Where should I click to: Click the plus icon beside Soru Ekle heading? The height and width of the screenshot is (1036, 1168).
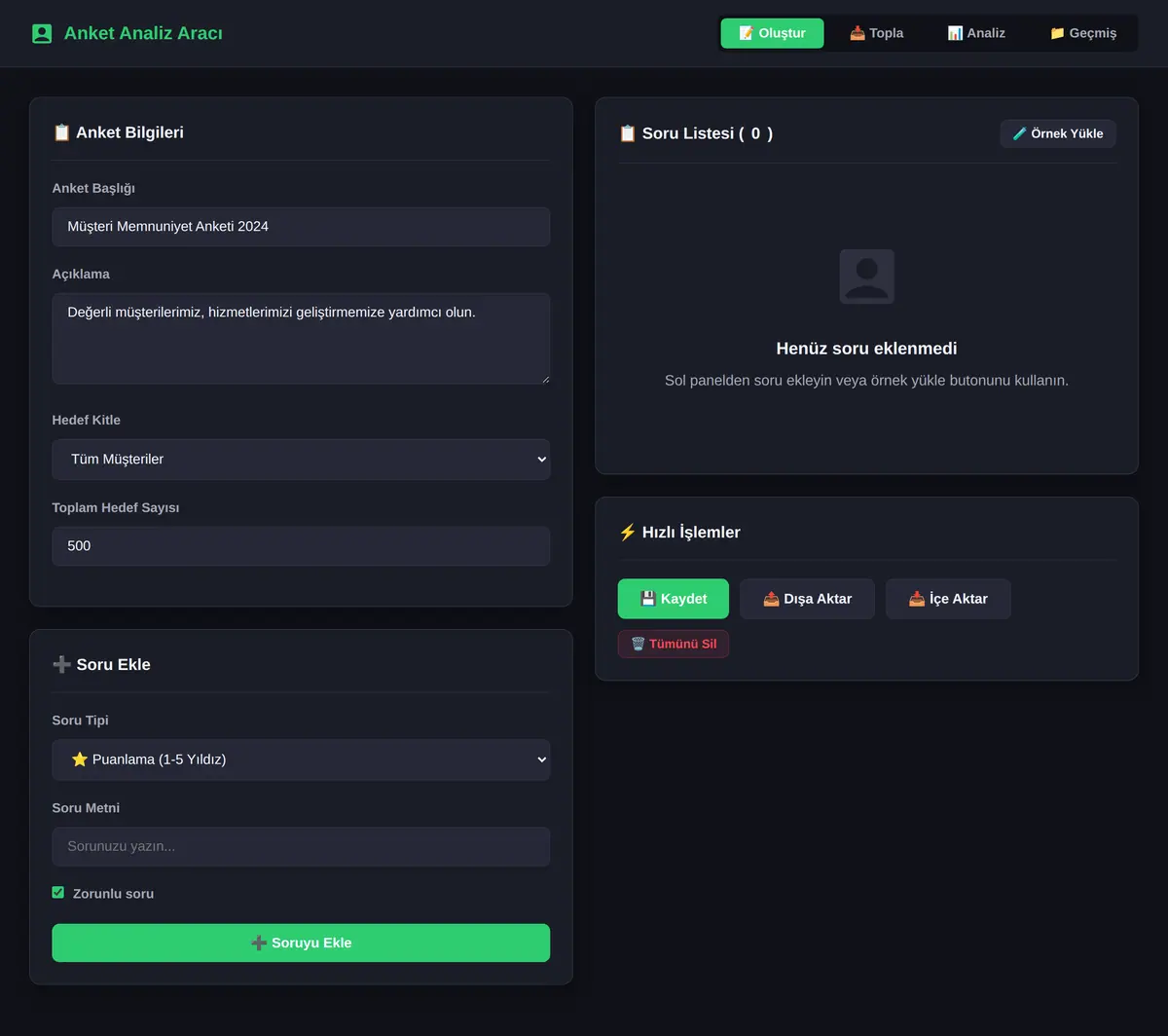click(61, 665)
